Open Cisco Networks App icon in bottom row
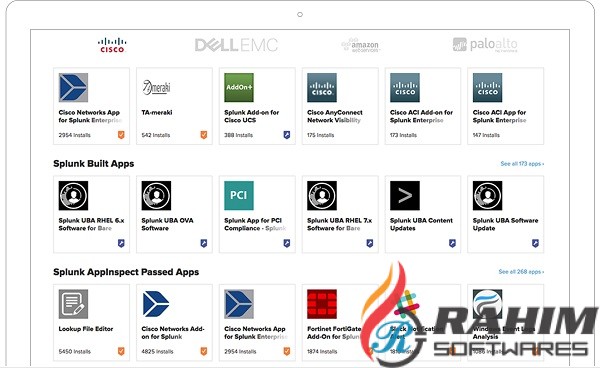The height and width of the screenshot is (368, 600). [x=239, y=304]
